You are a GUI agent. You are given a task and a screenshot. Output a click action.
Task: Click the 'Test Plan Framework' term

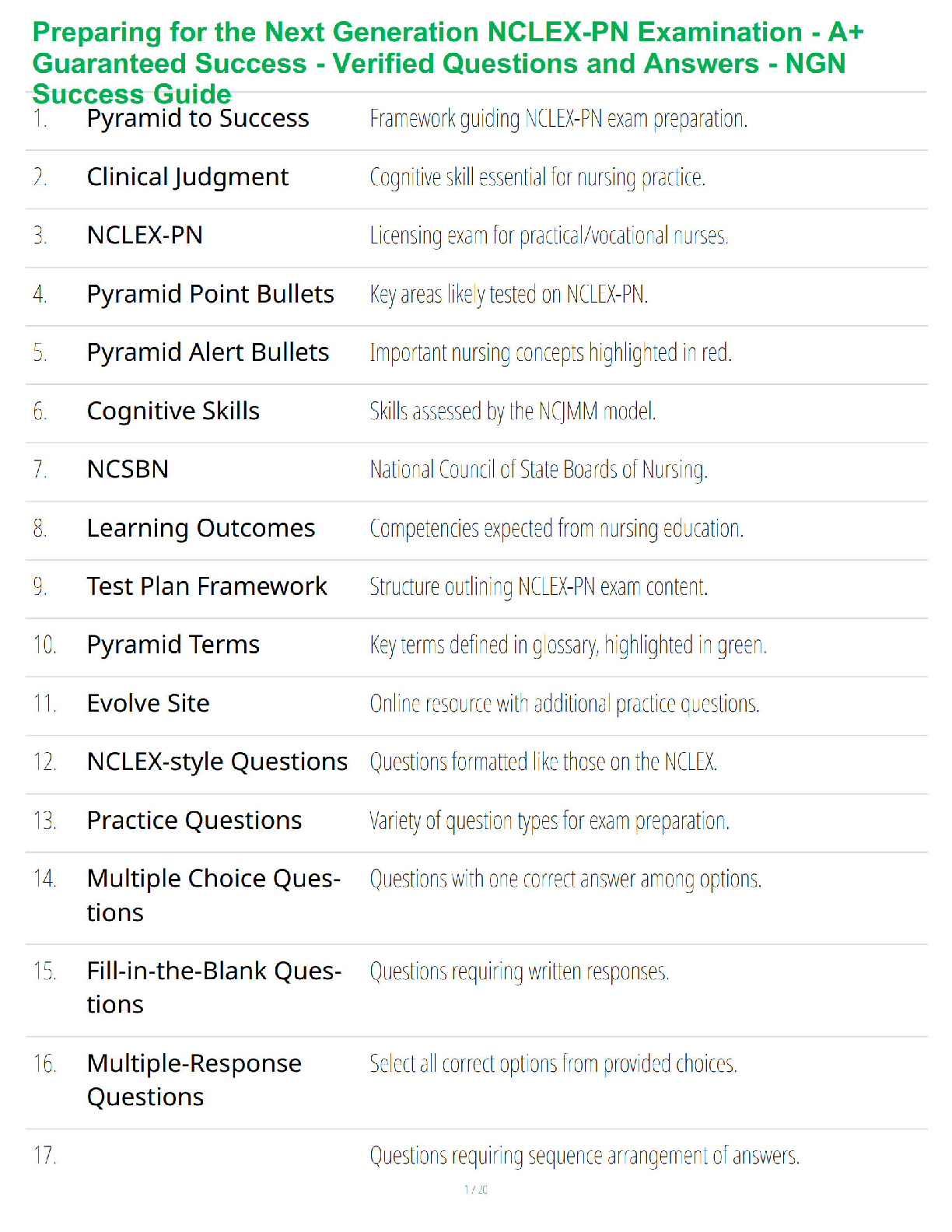point(207,586)
